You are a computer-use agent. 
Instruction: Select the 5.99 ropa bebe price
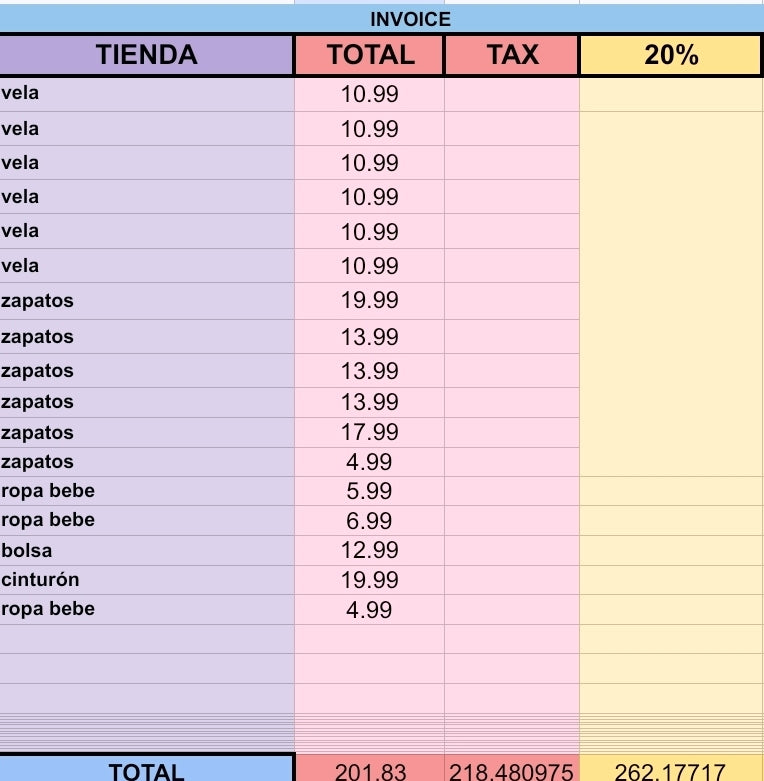(x=370, y=491)
